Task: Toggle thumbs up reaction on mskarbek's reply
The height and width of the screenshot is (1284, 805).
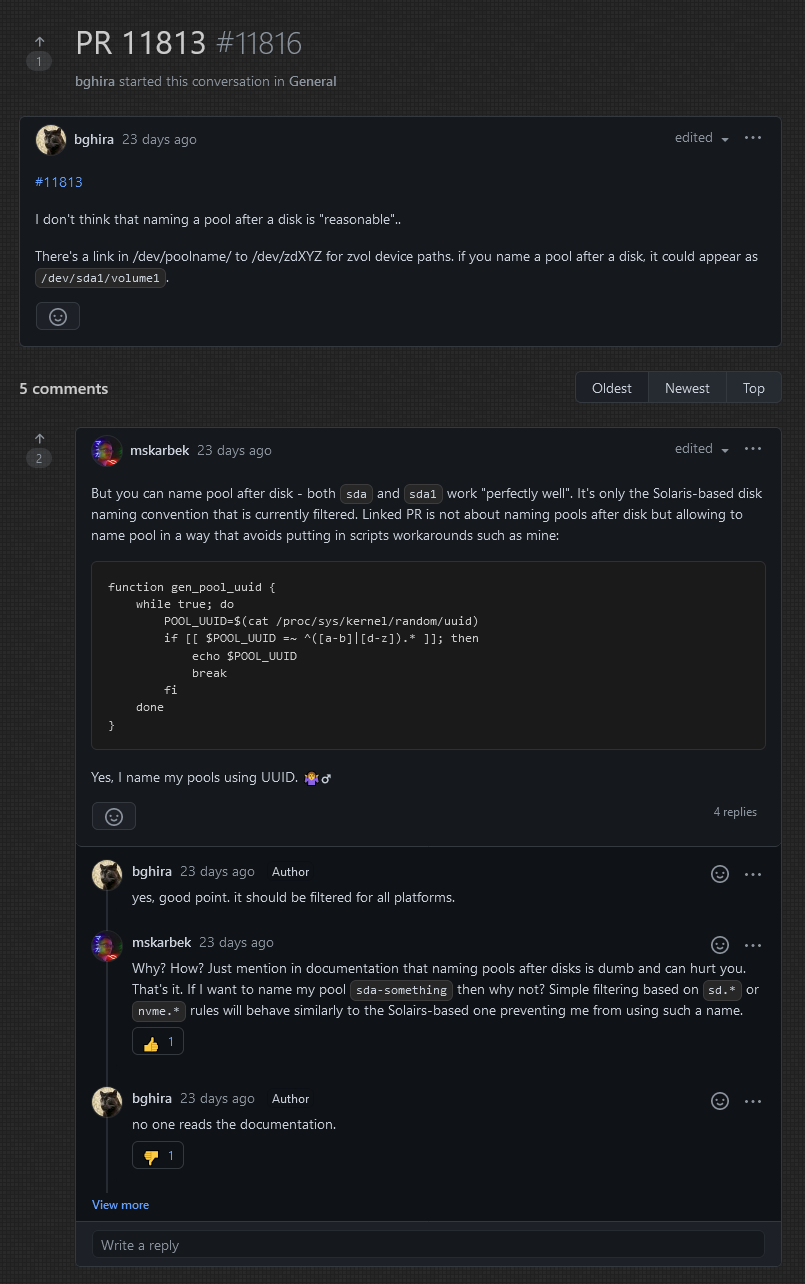Action: [158, 1042]
